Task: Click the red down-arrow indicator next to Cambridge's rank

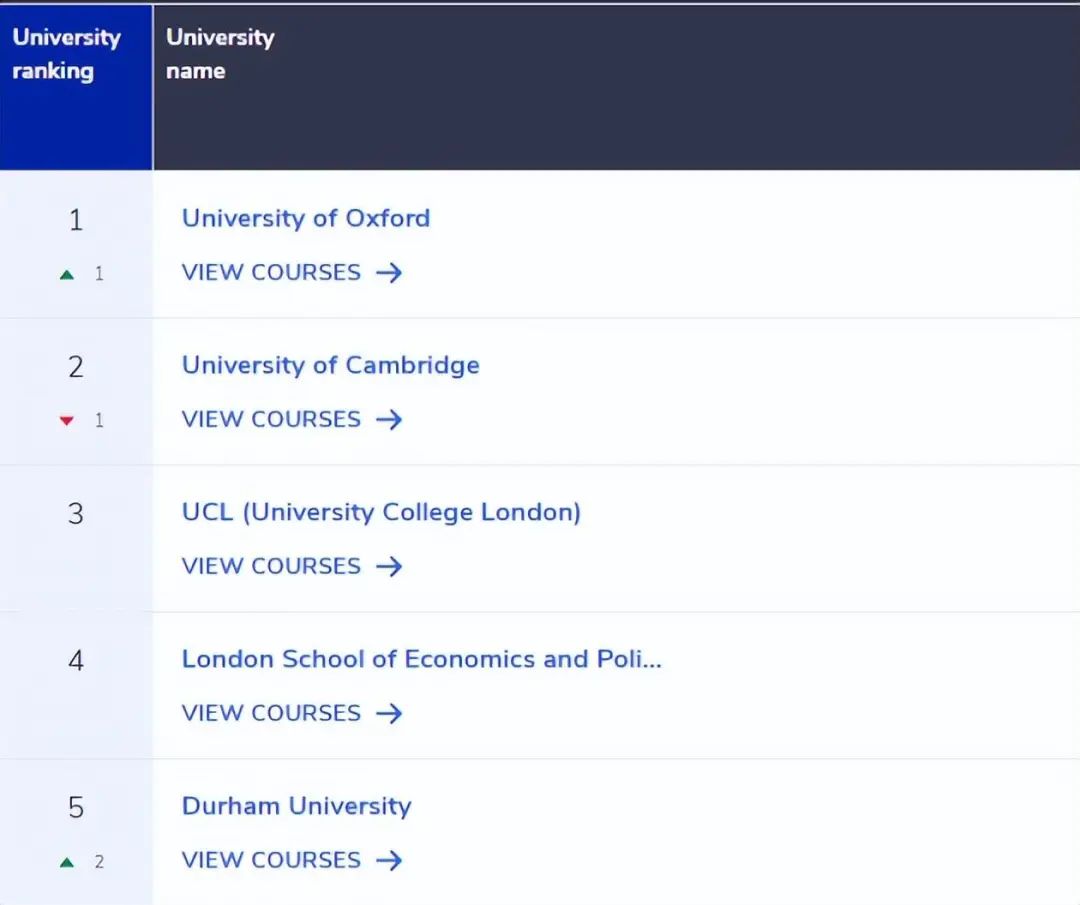Action: pyautogui.click(x=66, y=420)
